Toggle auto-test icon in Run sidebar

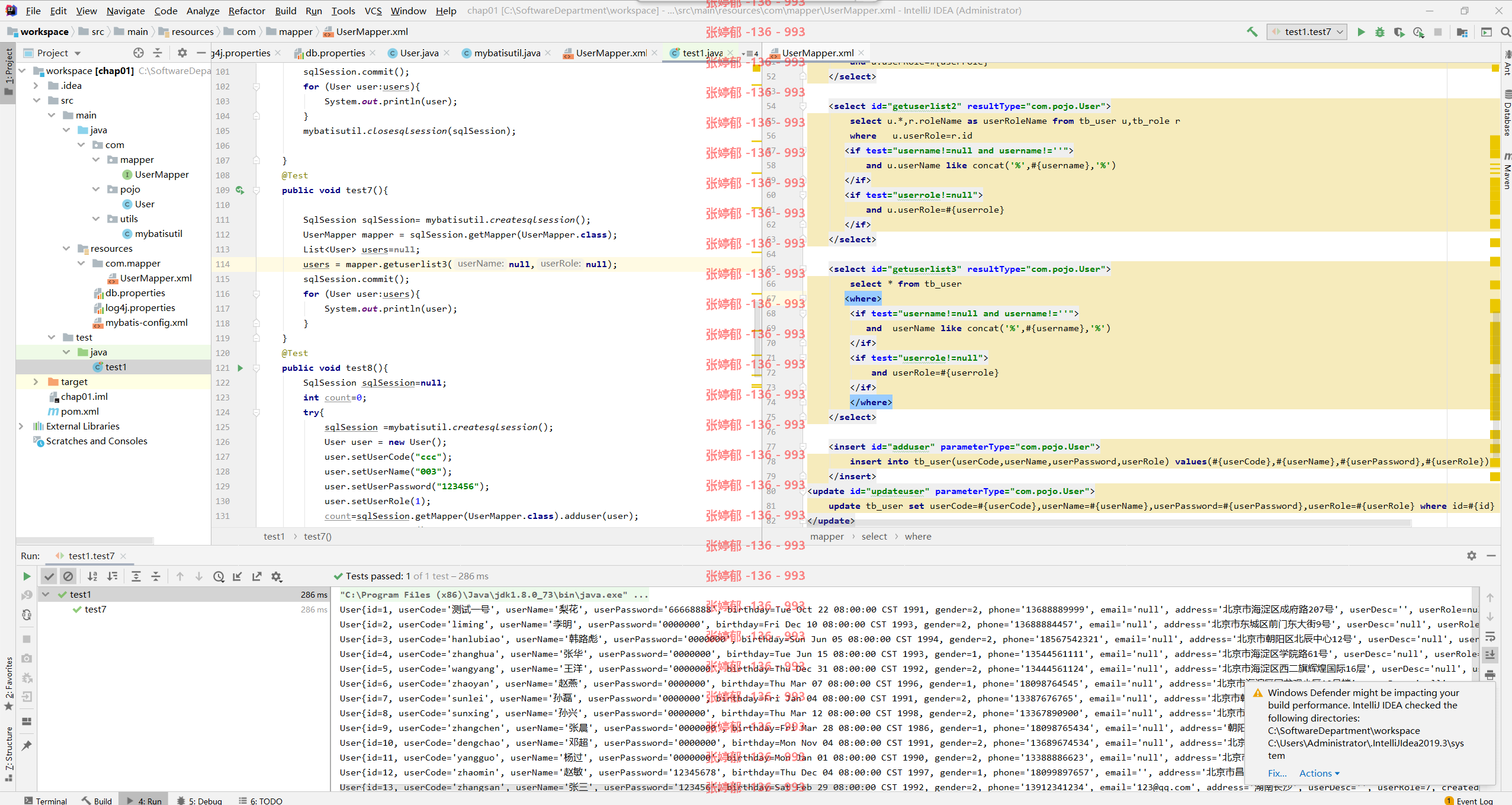27,615
